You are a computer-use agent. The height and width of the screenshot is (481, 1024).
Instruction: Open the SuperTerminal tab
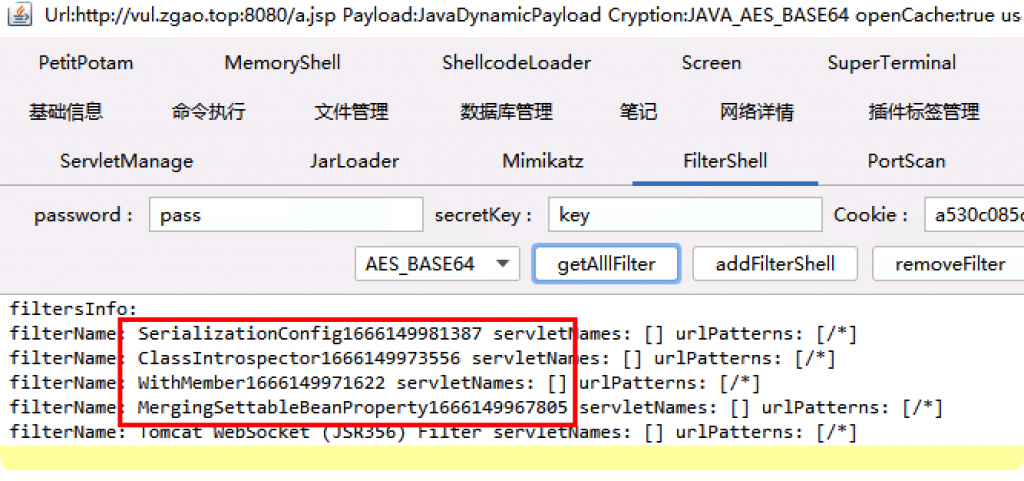(x=891, y=63)
